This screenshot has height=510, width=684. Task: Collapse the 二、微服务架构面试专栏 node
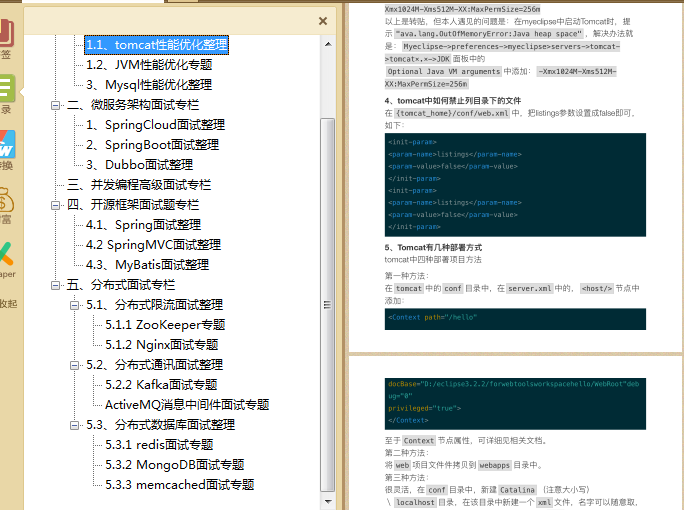pyautogui.click(x=55, y=105)
